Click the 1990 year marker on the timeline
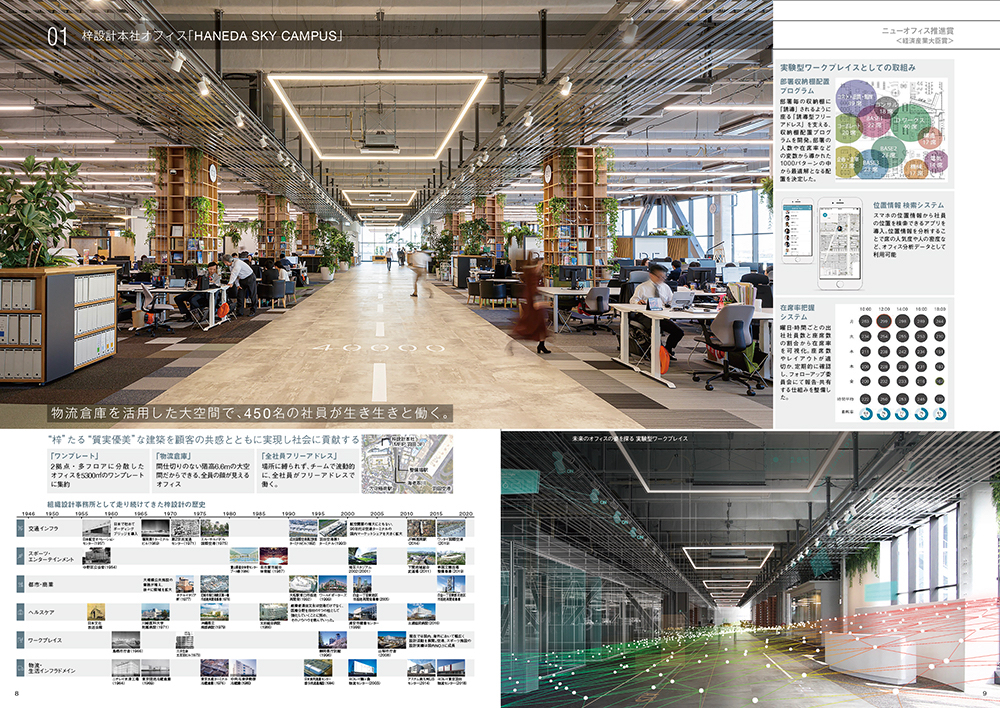Screen dimensions: 1000x708 coord(288,513)
